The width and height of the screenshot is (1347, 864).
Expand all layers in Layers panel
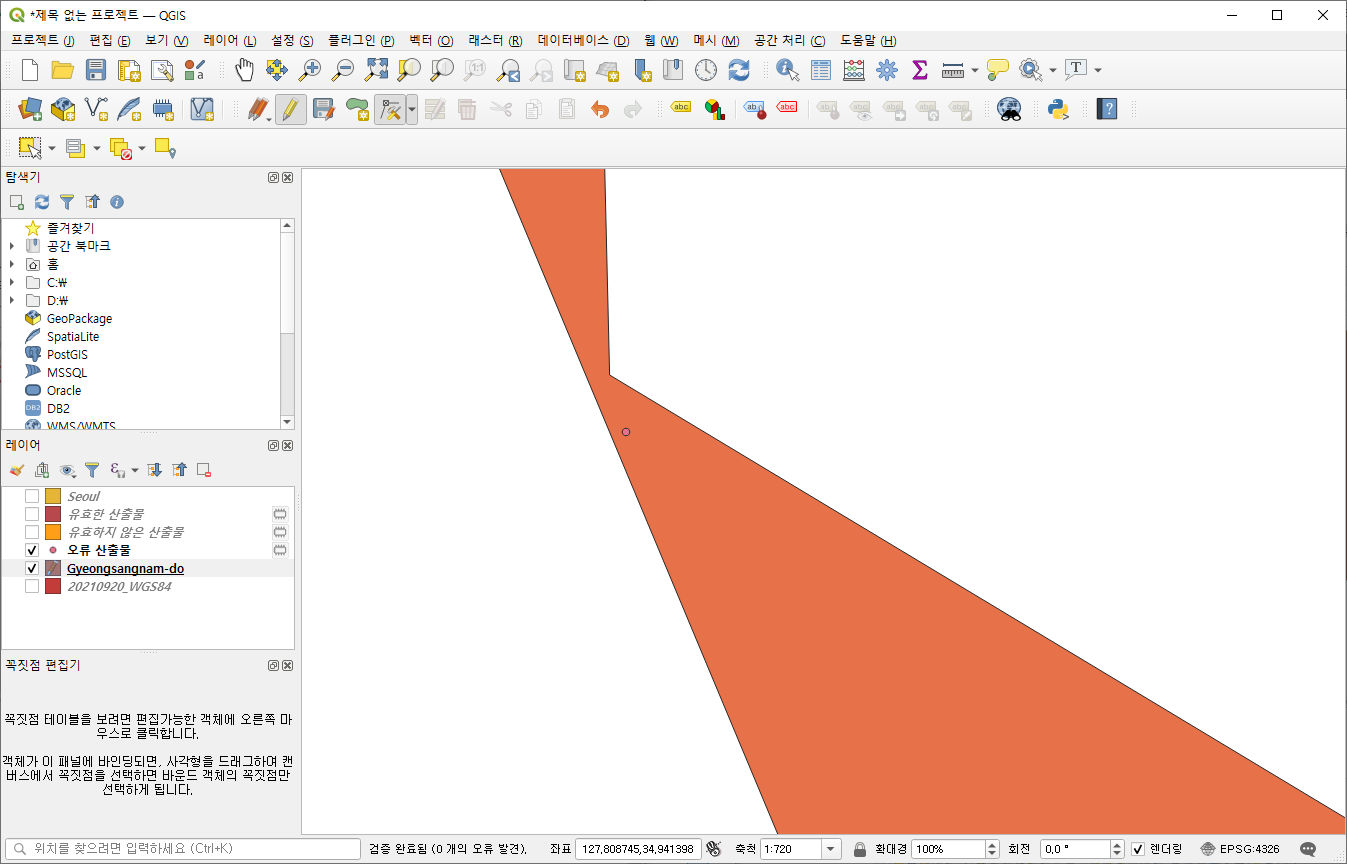(155, 470)
